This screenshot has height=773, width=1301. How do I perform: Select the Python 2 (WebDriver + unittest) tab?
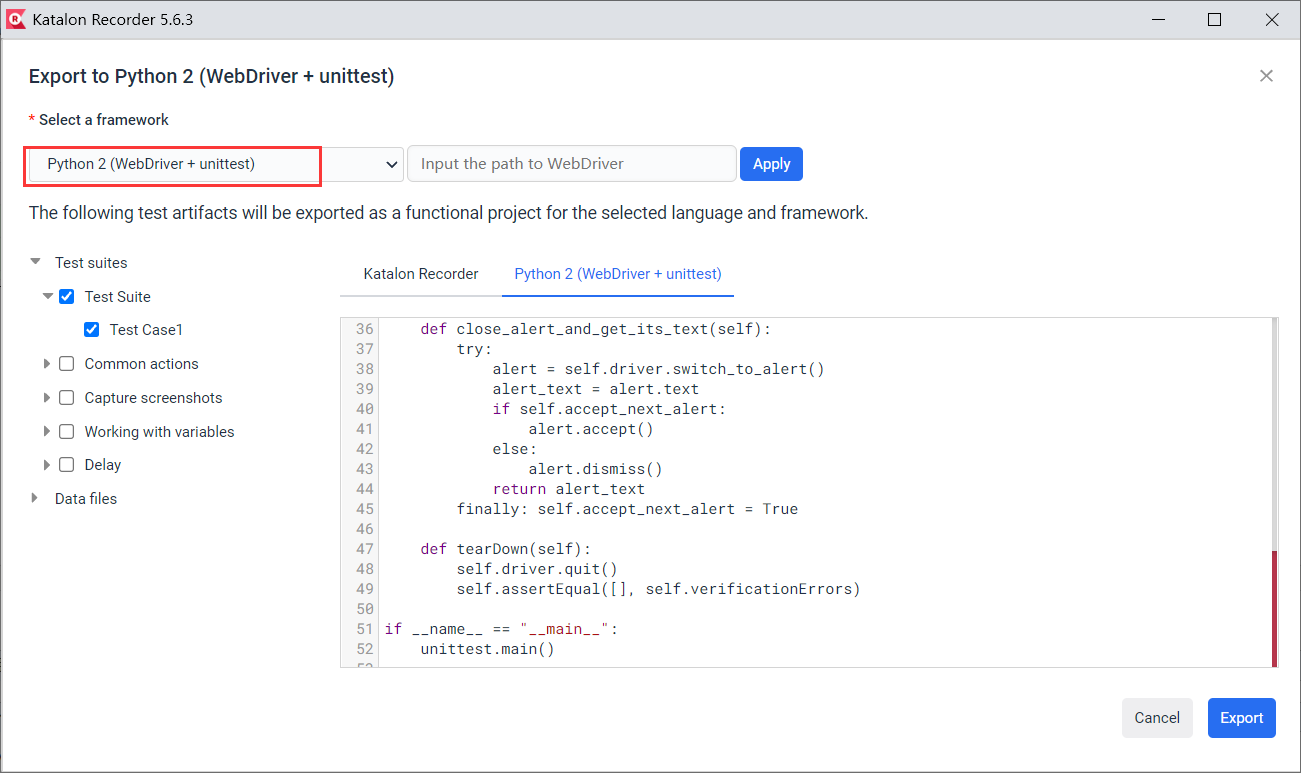pyautogui.click(x=618, y=274)
